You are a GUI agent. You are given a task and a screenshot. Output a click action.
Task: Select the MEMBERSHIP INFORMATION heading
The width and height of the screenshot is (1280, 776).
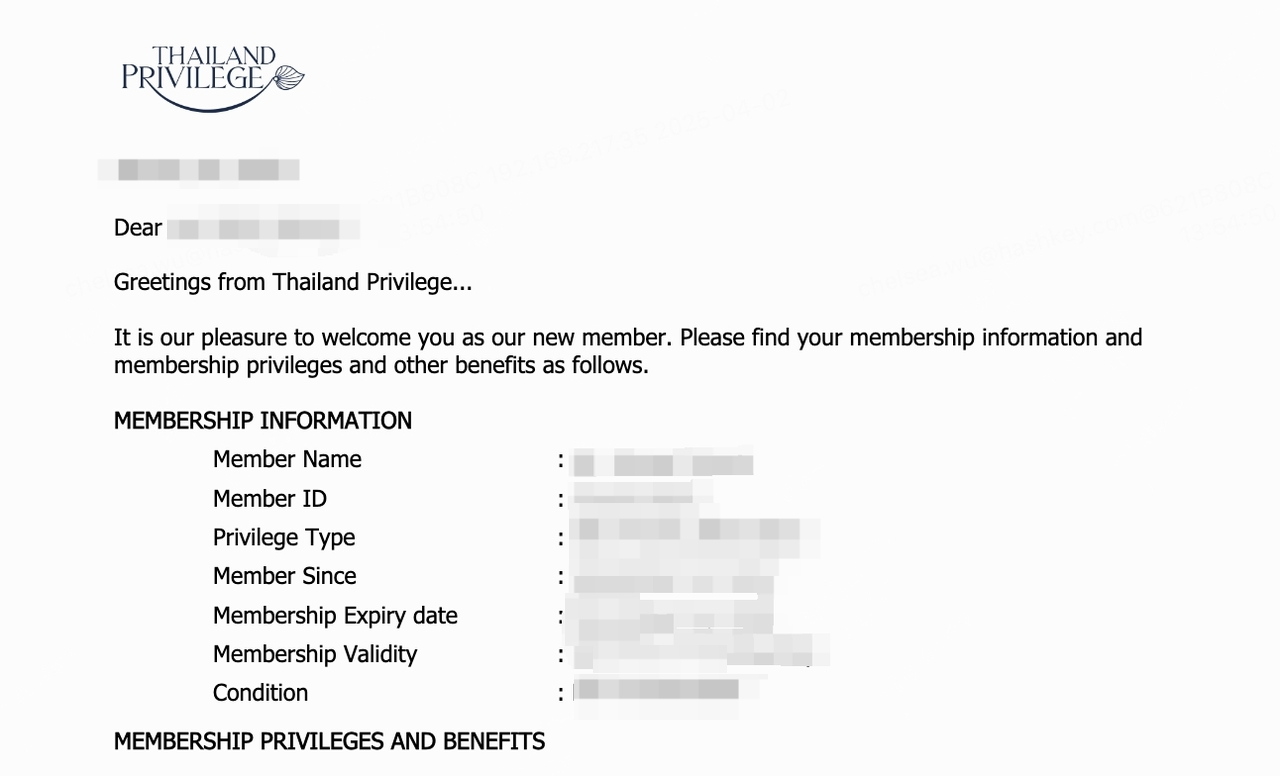pos(263,421)
